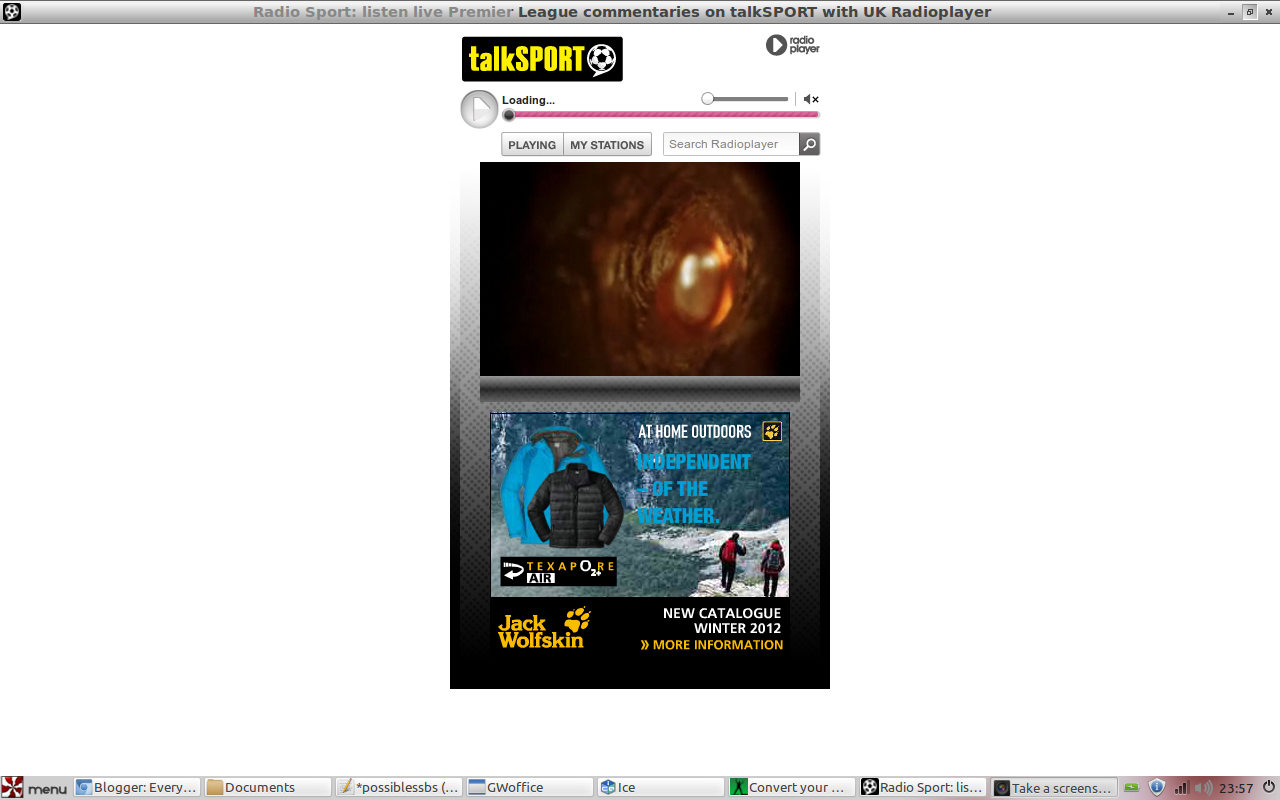The height and width of the screenshot is (800, 1280).
Task: Open the Documents taskbar window
Action: (268, 787)
